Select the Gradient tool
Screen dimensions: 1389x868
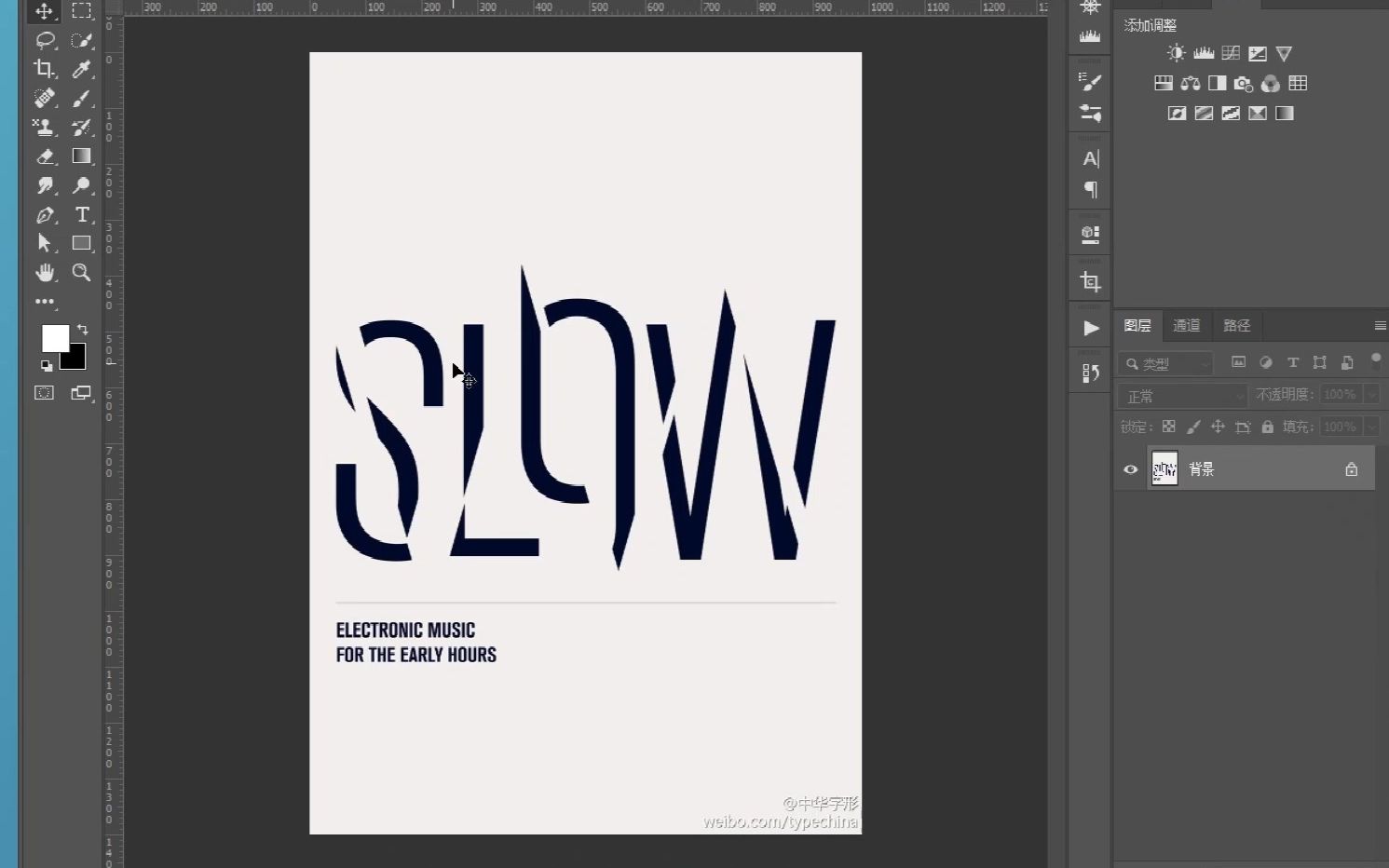pyautogui.click(x=82, y=156)
